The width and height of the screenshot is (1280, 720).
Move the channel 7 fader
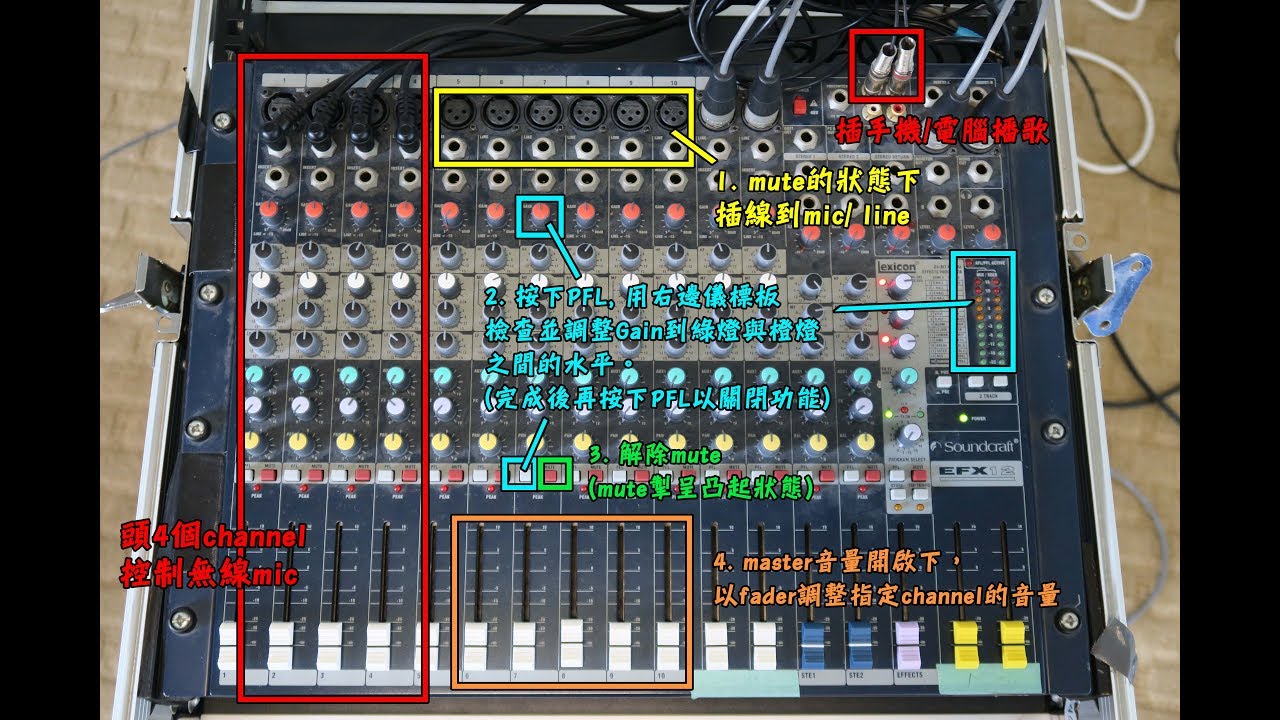(x=525, y=645)
